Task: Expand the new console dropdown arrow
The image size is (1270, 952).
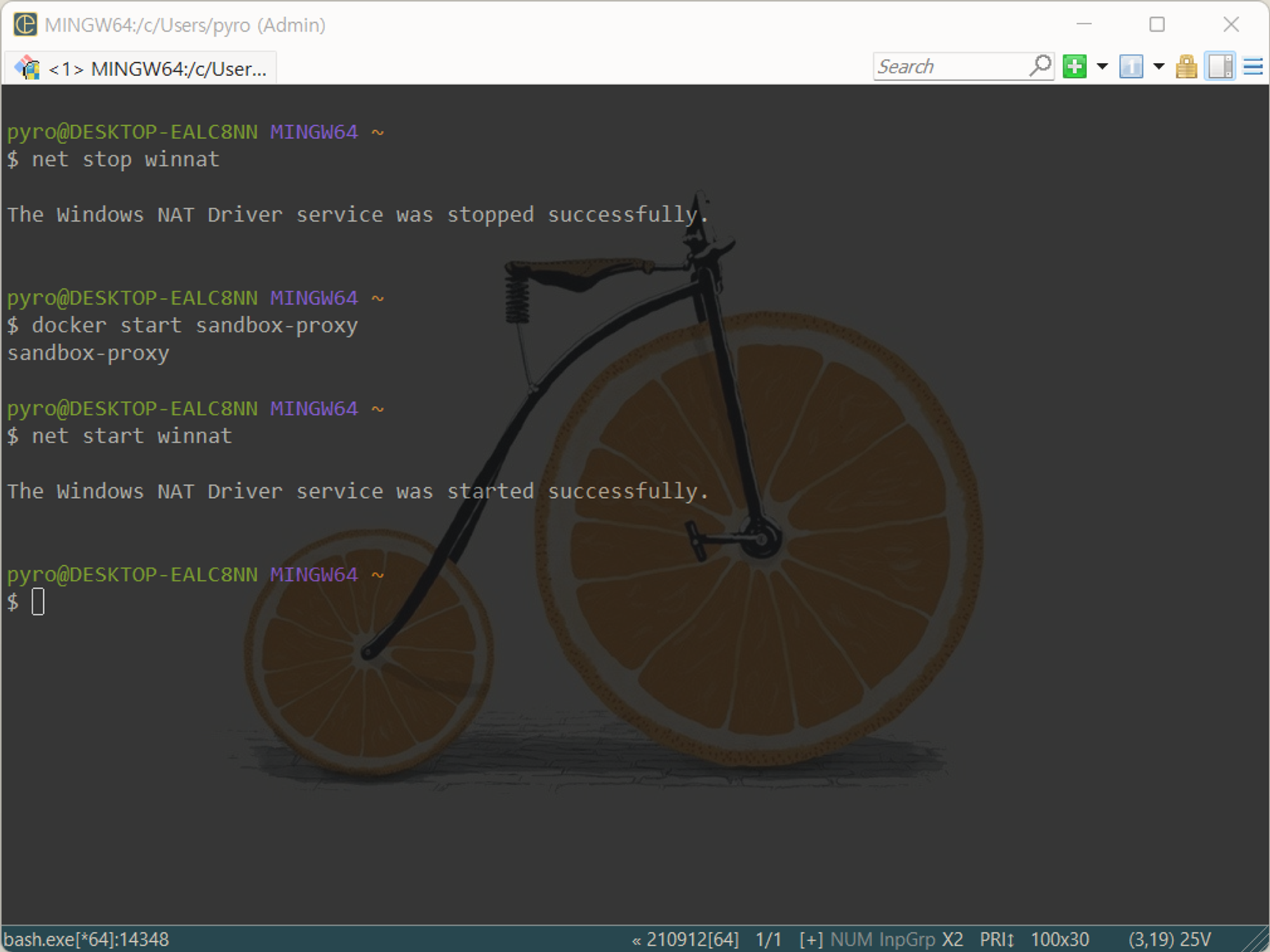Action: click(1102, 66)
